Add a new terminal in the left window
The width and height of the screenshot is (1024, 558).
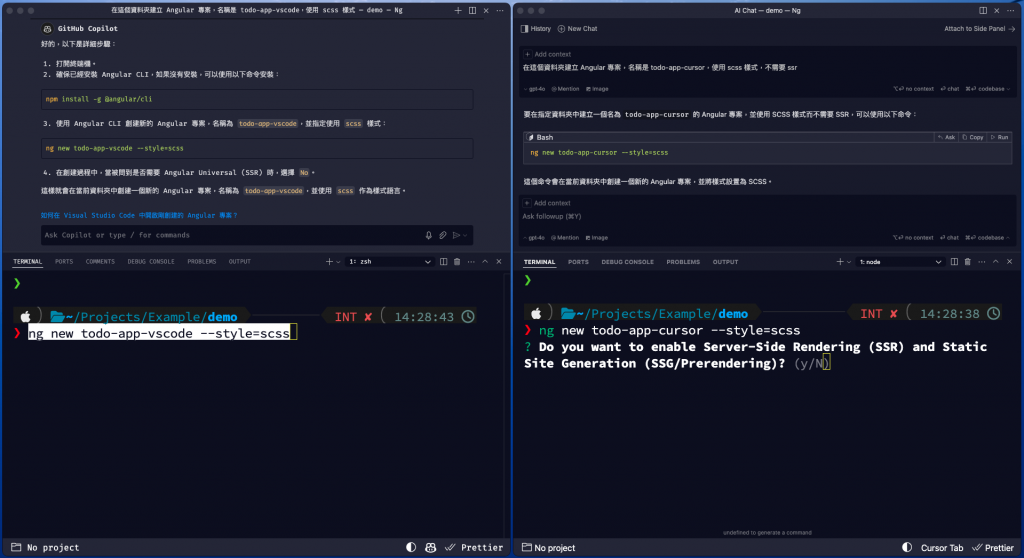(329, 261)
